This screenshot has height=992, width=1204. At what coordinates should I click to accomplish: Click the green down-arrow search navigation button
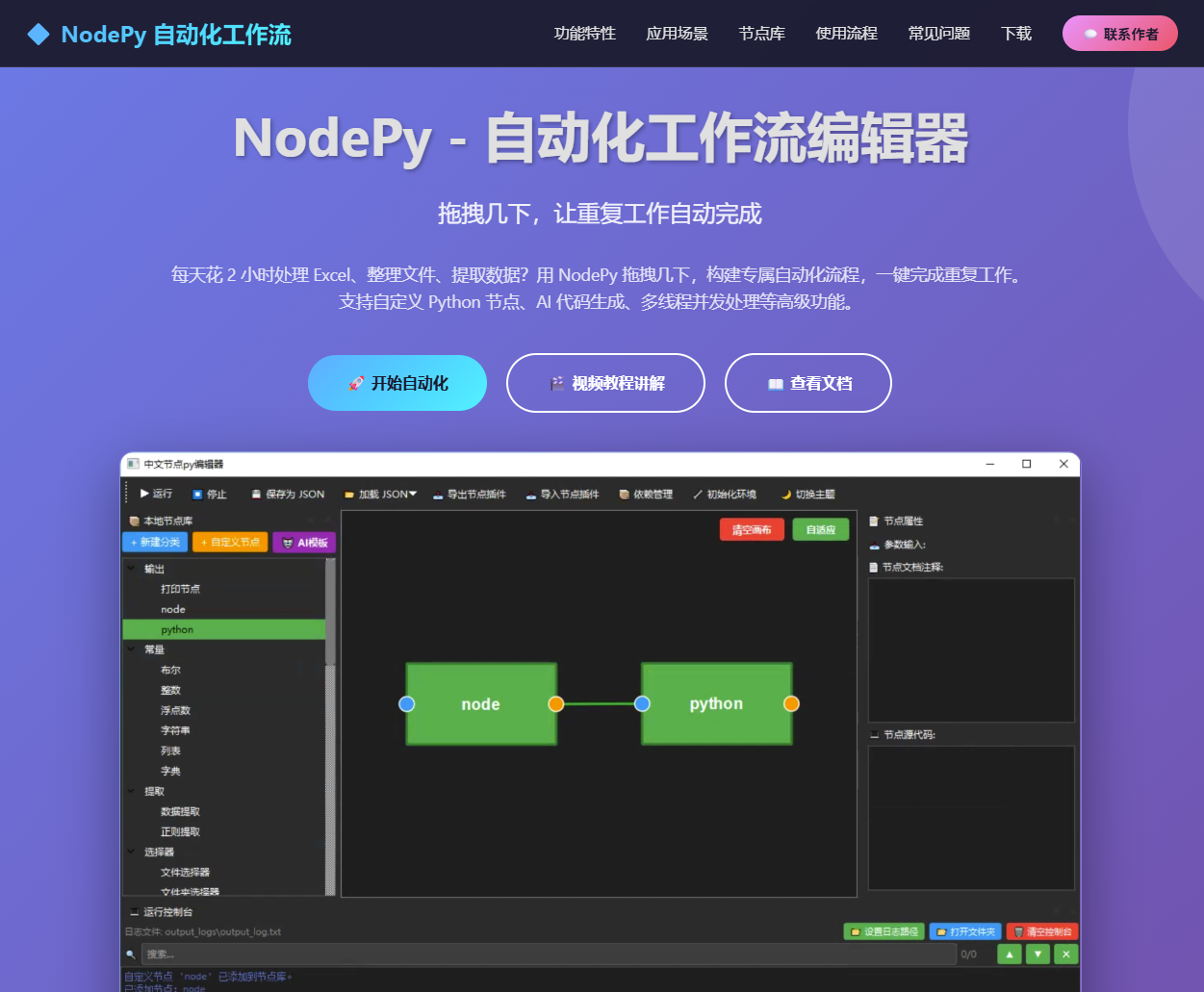coord(1037,954)
